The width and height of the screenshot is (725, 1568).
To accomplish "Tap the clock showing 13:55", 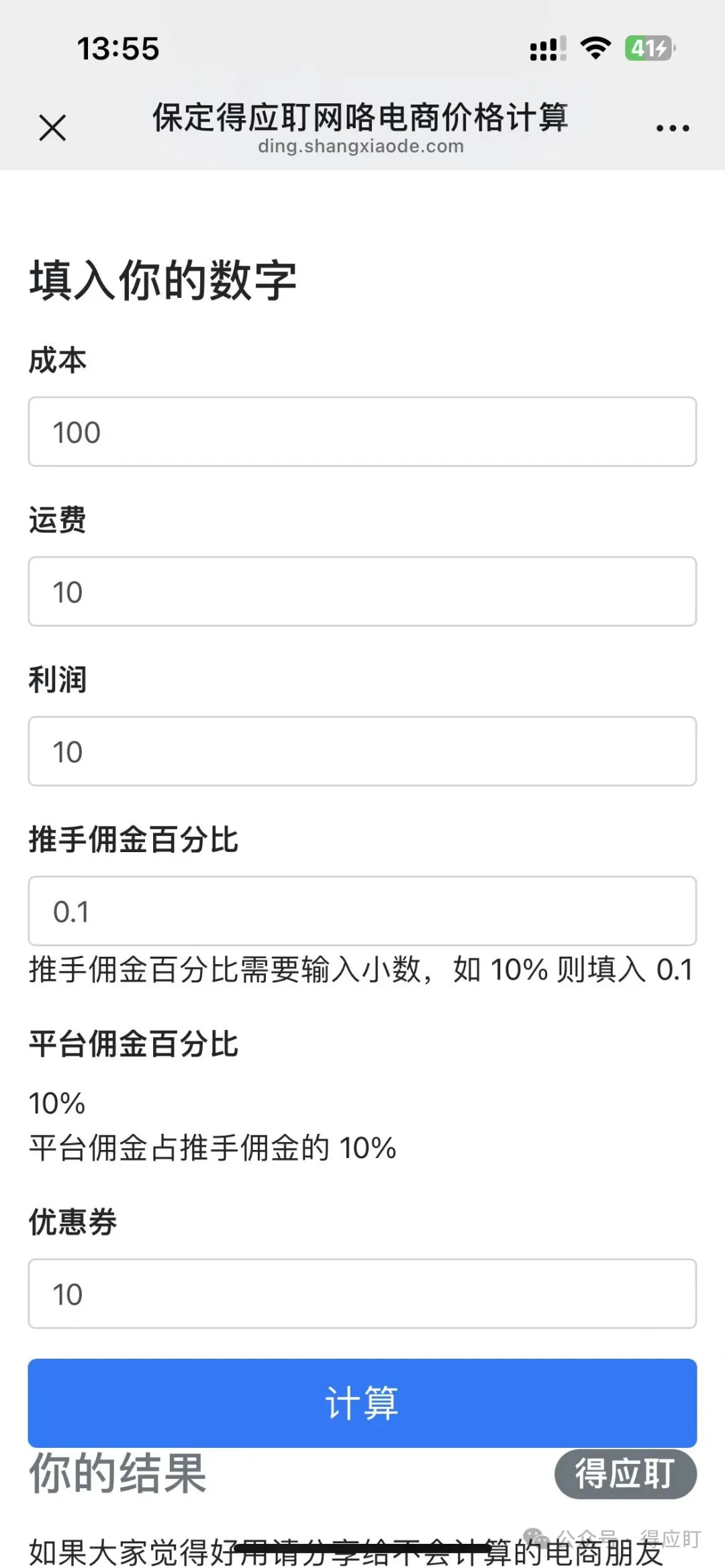I will 117,49.
